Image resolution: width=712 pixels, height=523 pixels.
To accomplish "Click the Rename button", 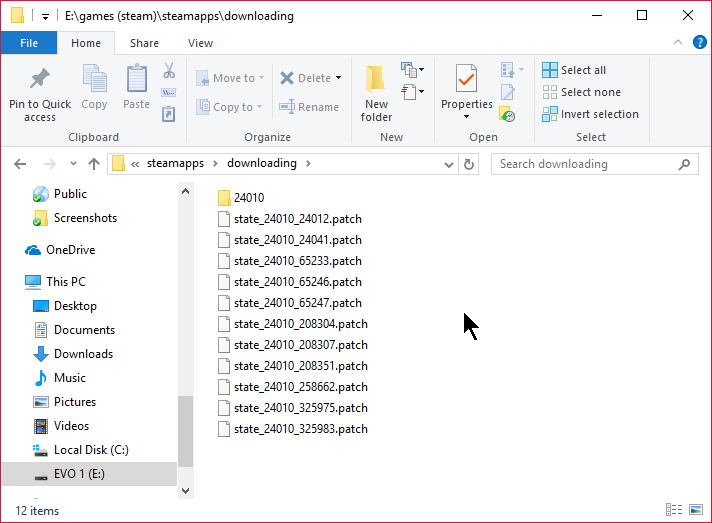I will coord(309,107).
